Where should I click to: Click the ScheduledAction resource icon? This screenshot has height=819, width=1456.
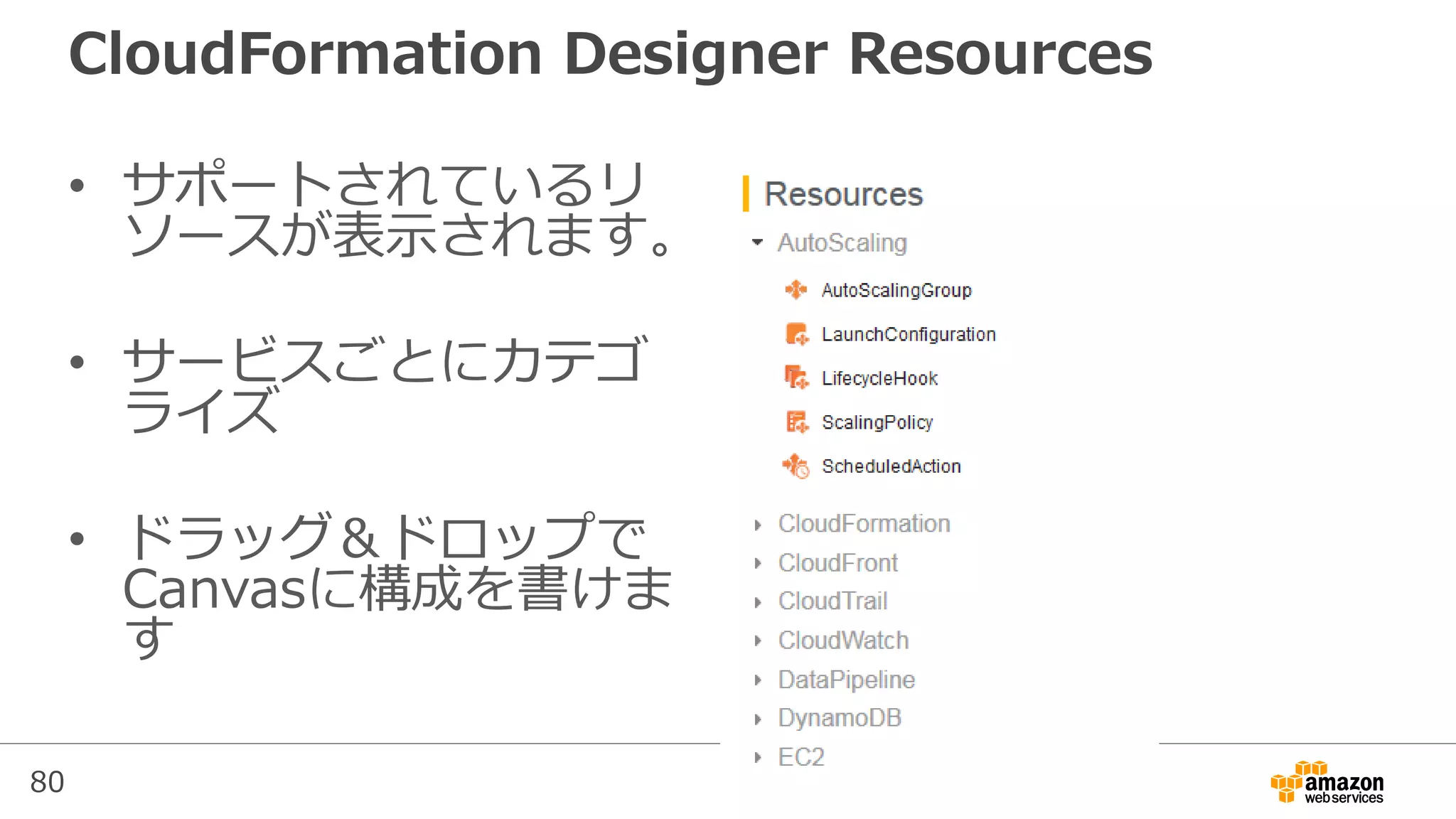tap(796, 466)
